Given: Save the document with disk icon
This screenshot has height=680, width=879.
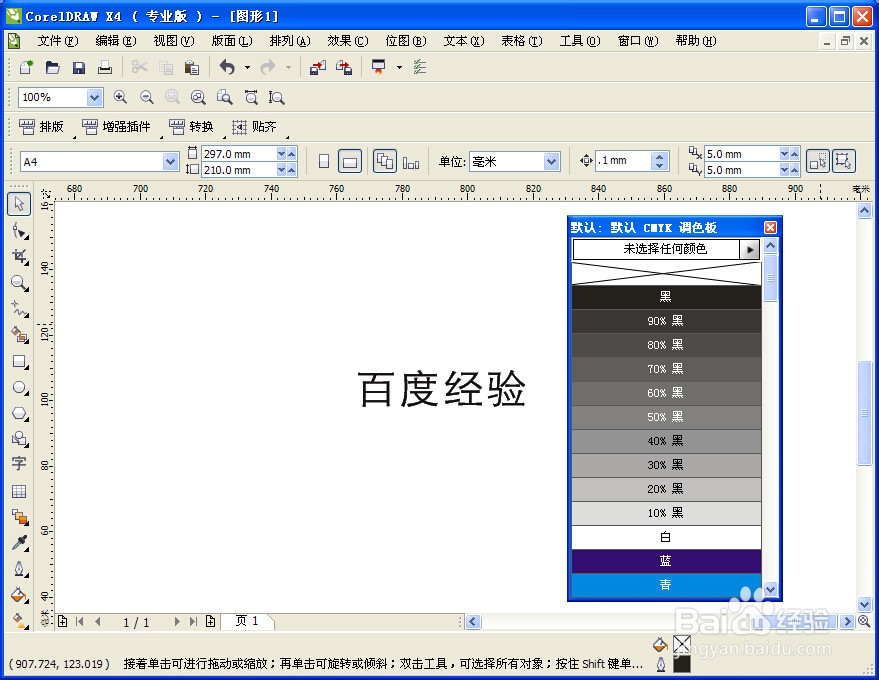Looking at the screenshot, I should pyautogui.click(x=78, y=67).
